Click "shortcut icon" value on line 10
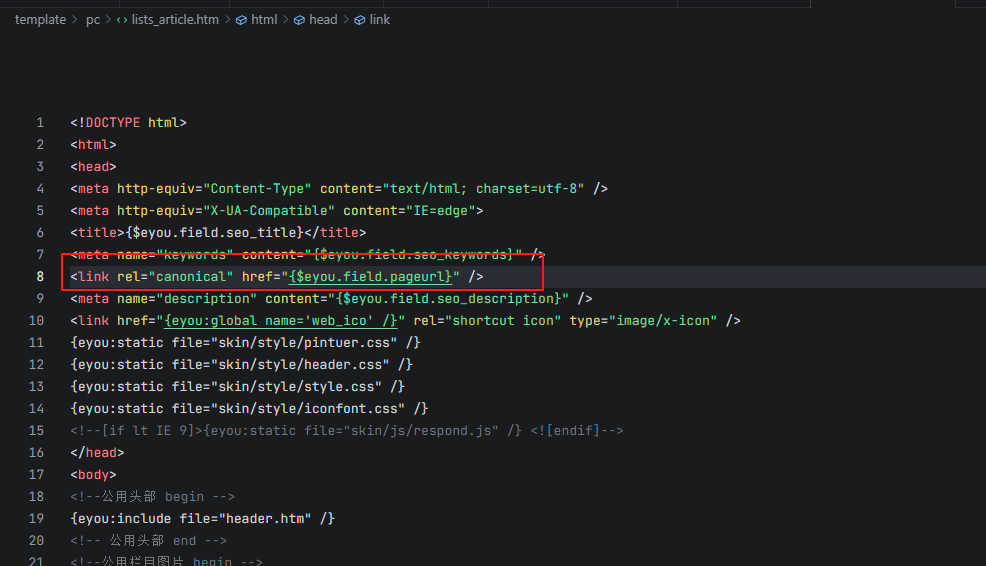The image size is (986, 566). pos(503,321)
